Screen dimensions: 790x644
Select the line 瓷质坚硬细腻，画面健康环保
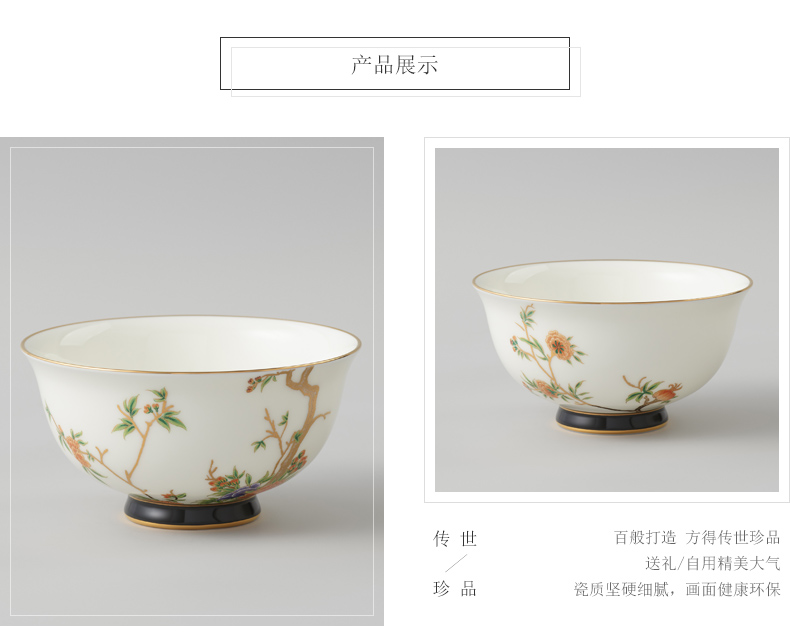point(677,589)
